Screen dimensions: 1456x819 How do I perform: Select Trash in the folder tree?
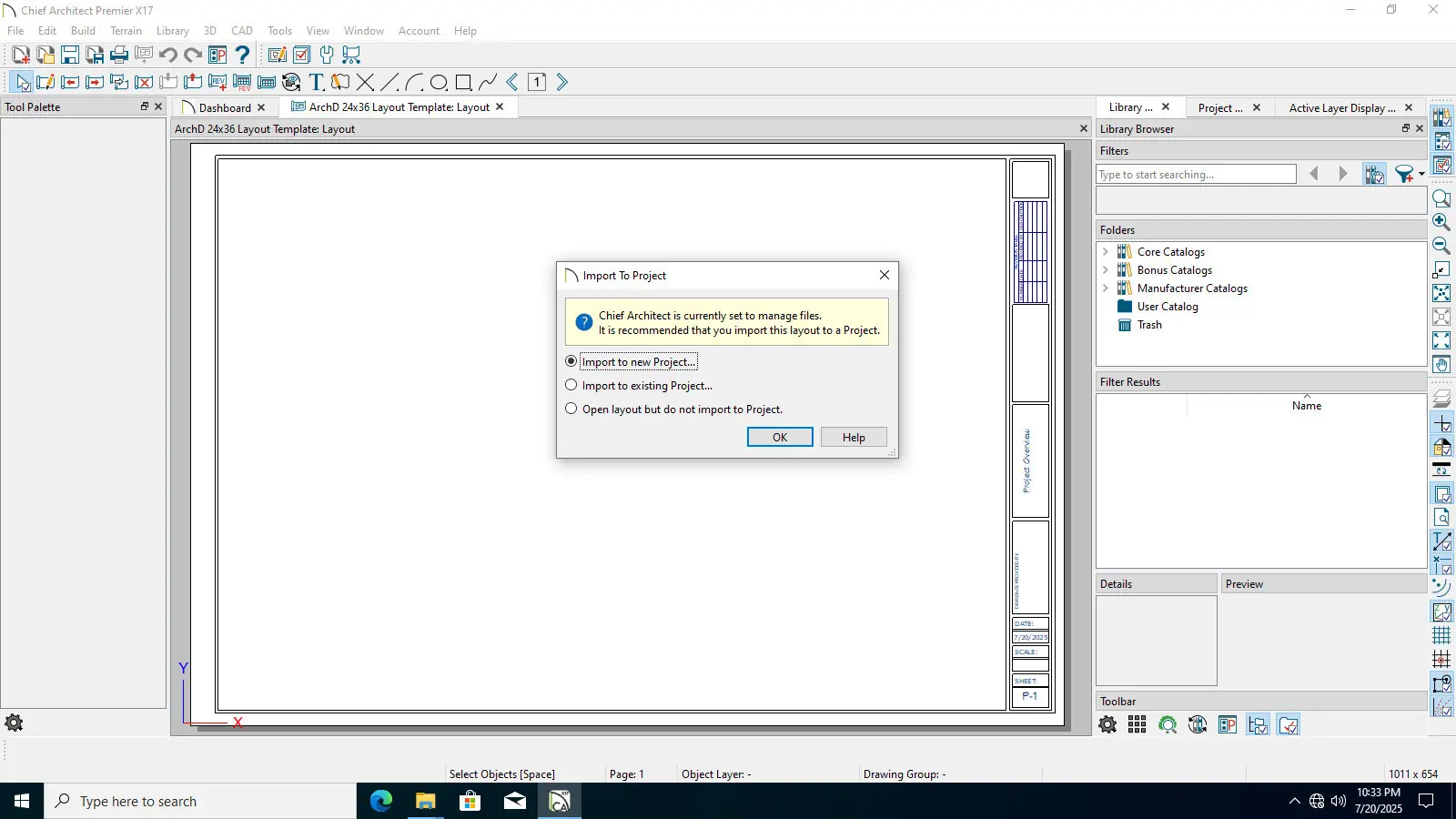tap(1149, 325)
